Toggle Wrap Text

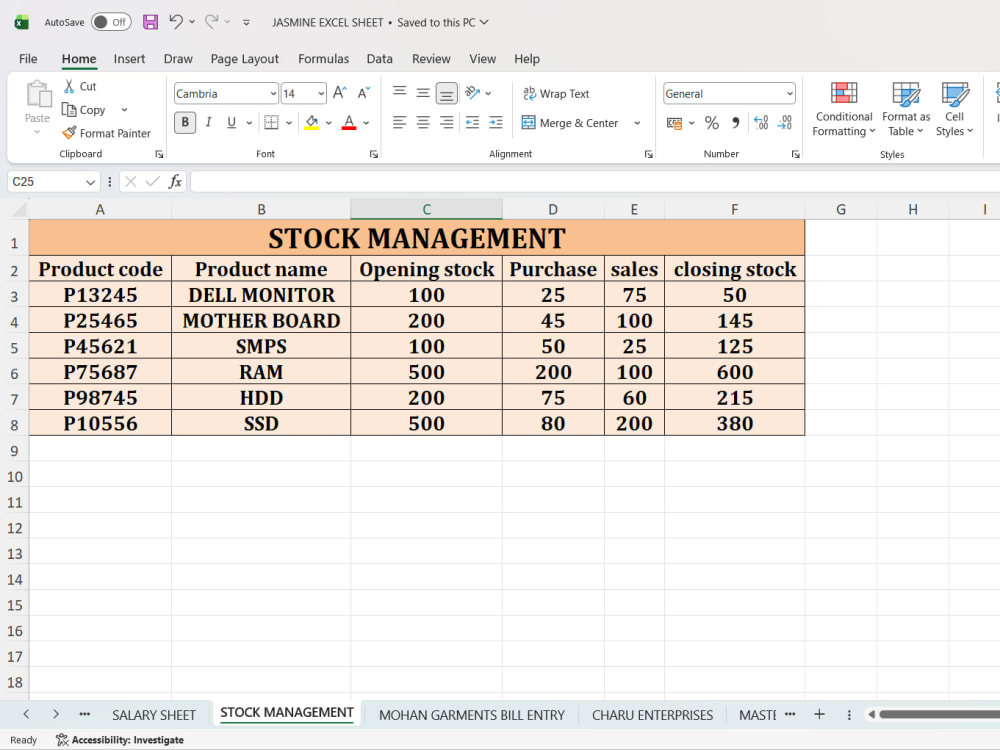(x=556, y=93)
